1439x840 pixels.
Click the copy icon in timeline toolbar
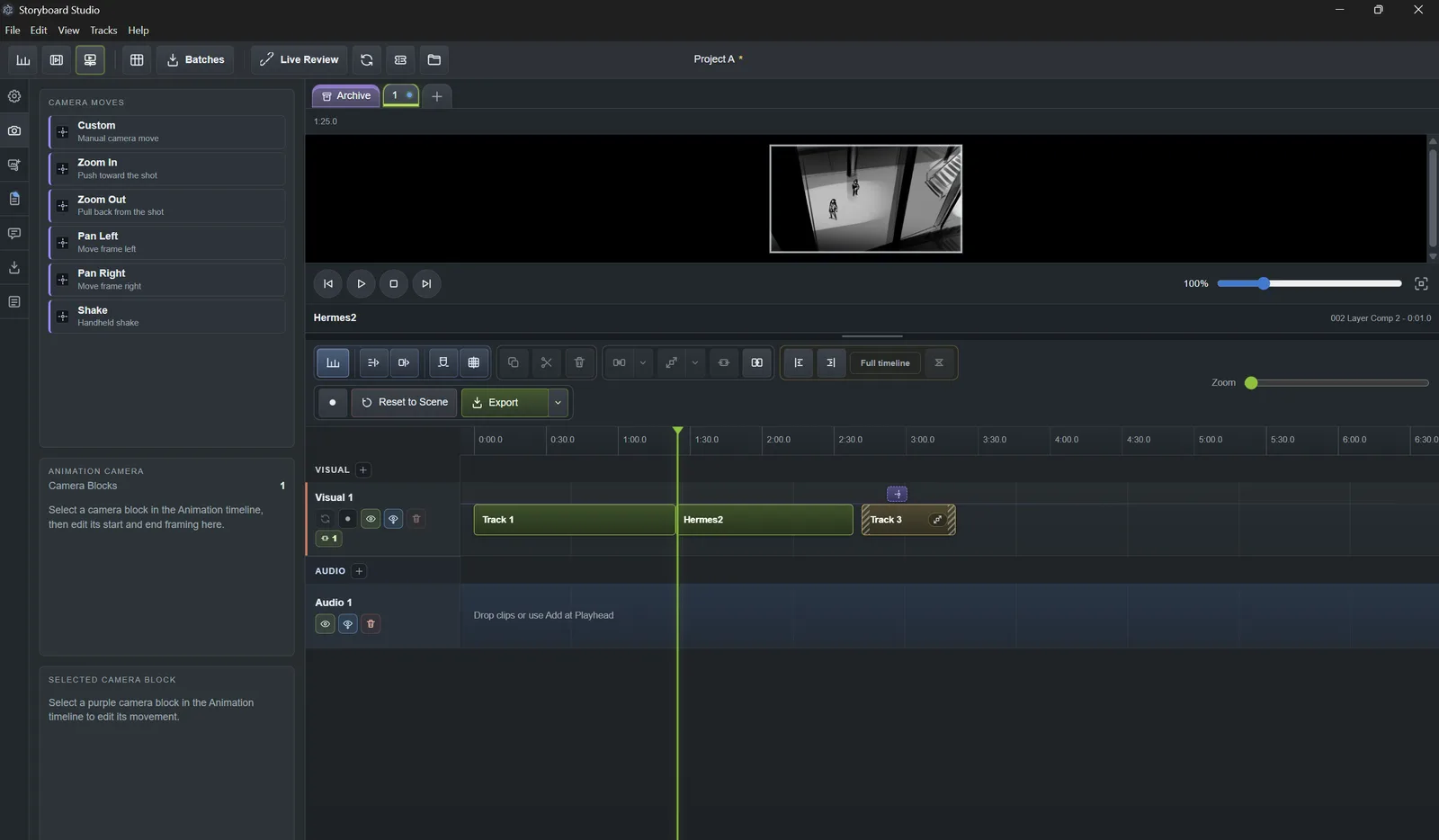click(x=513, y=362)
